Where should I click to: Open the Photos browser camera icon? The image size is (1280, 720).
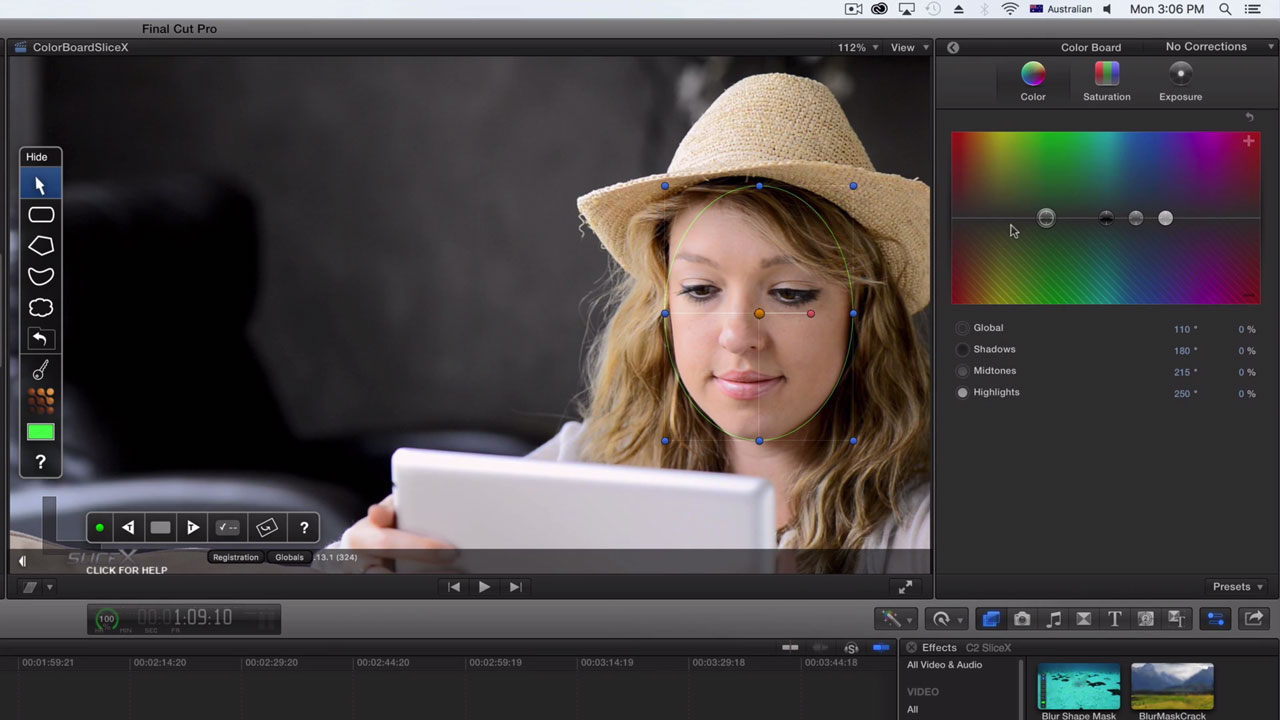pos(1022,619)
